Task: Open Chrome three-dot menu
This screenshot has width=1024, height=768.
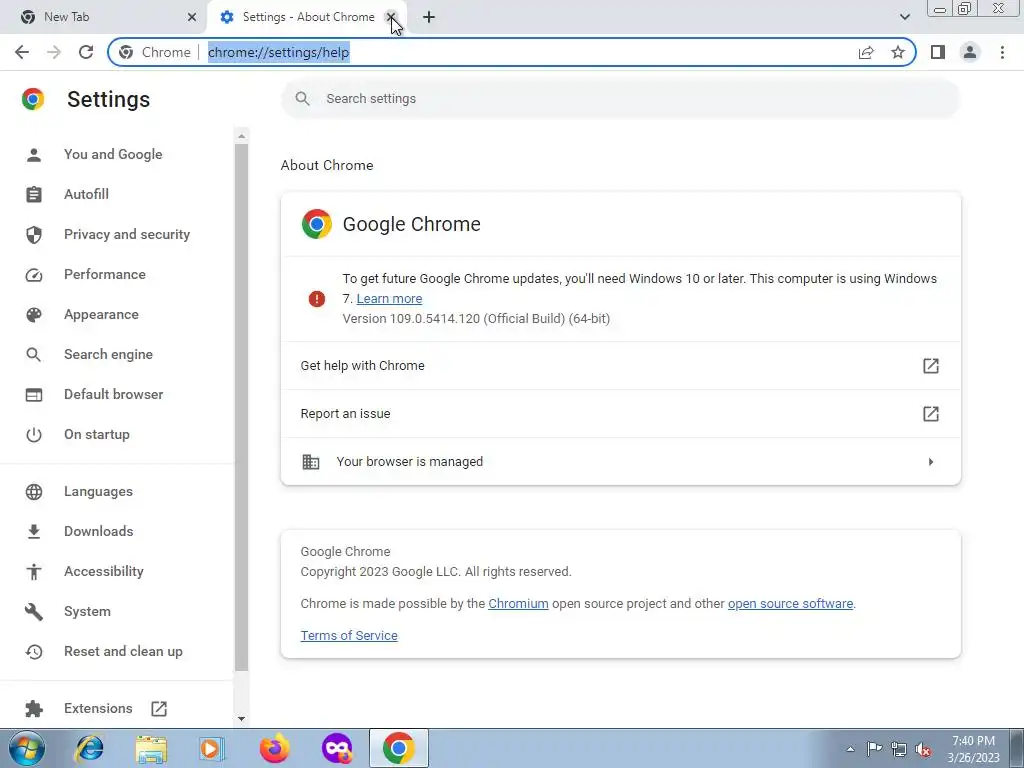Action: click(x=1002, y=52)
